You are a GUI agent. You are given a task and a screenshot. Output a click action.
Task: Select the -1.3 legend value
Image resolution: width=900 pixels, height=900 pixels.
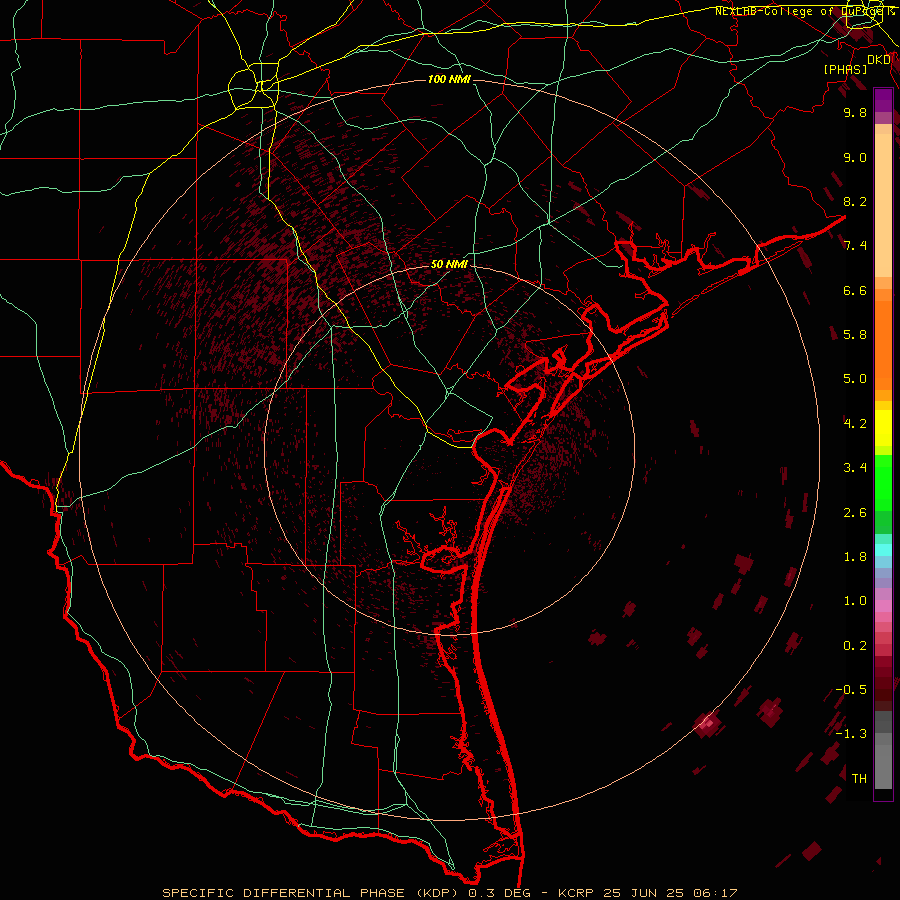pos(851,734)
